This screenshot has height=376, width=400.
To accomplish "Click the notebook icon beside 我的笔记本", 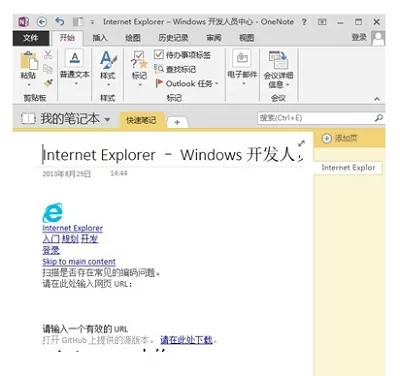I will click(x=28, y=119).
